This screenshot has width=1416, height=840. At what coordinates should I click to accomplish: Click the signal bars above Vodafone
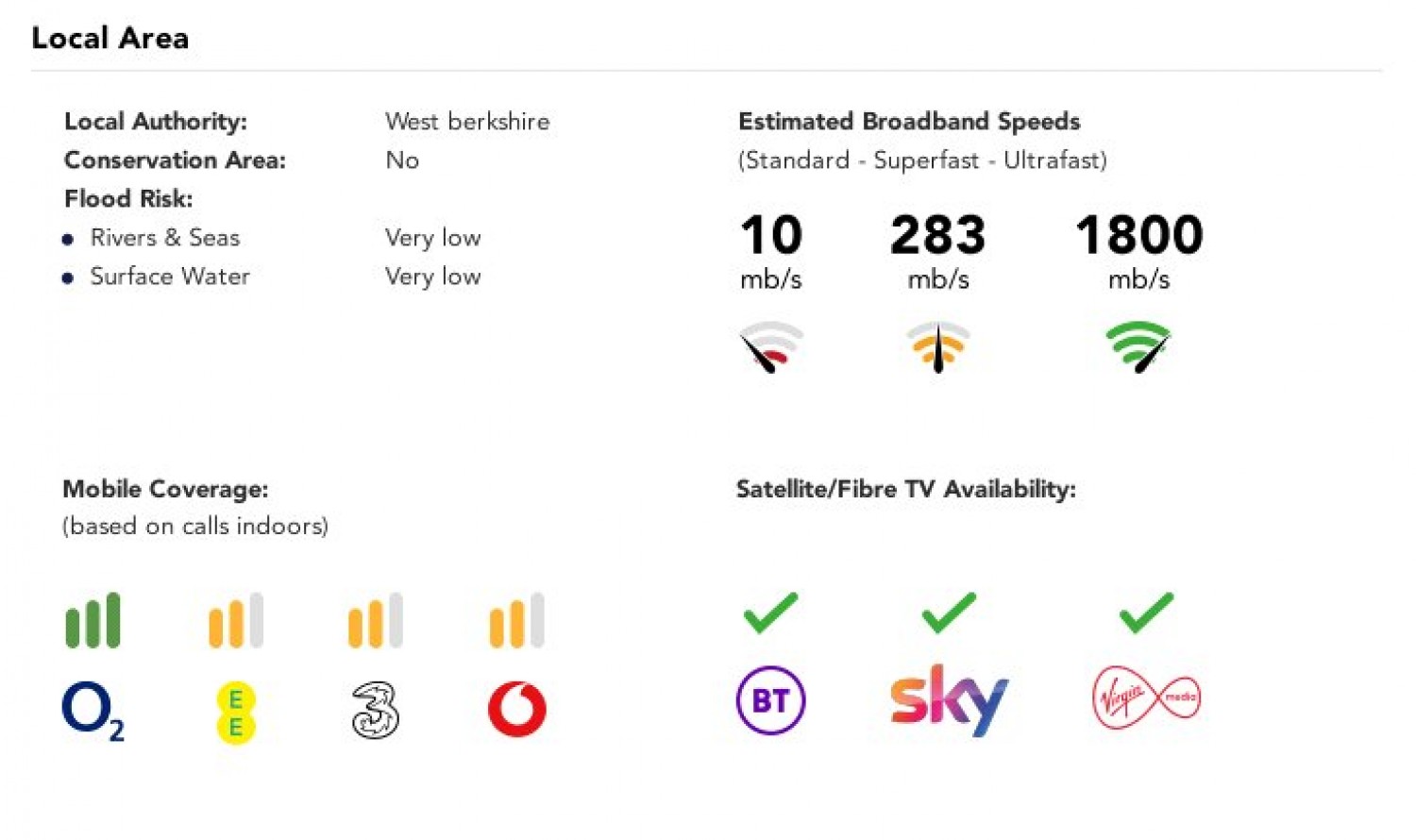click(516, 620)
